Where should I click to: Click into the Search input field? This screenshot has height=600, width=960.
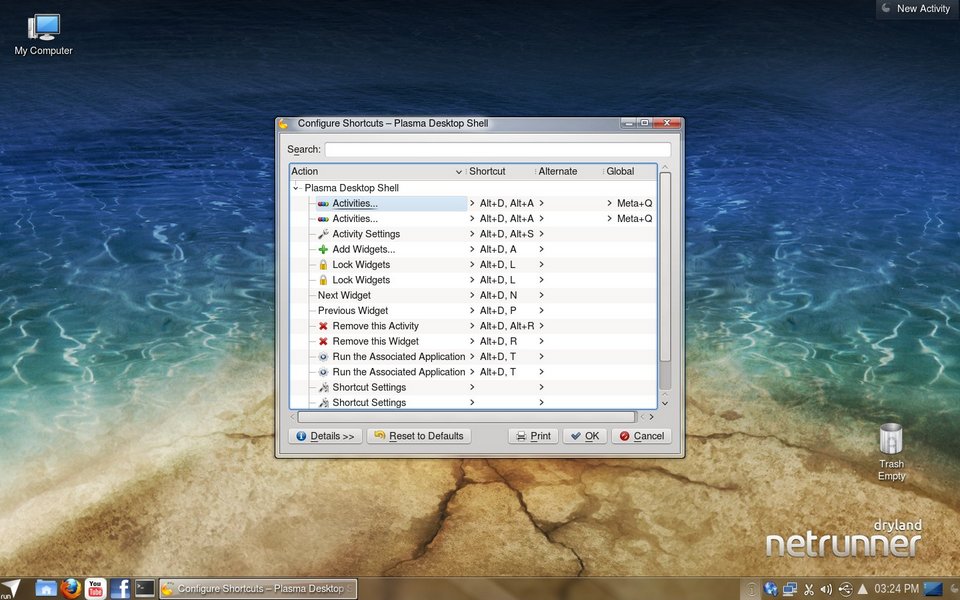click(x=497, y=150)
